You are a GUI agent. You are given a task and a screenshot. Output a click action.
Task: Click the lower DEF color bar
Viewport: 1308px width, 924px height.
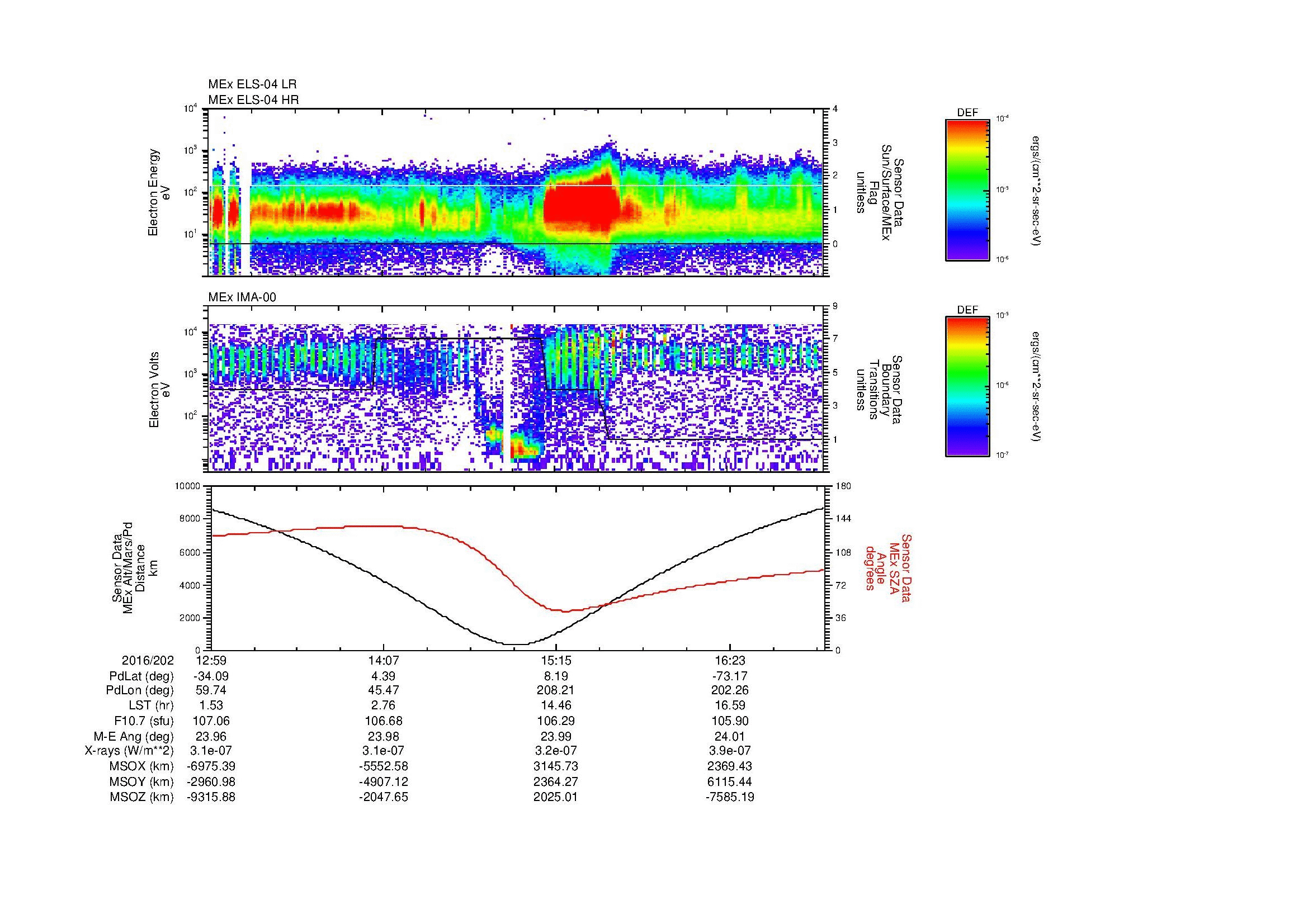click(967, 387)
